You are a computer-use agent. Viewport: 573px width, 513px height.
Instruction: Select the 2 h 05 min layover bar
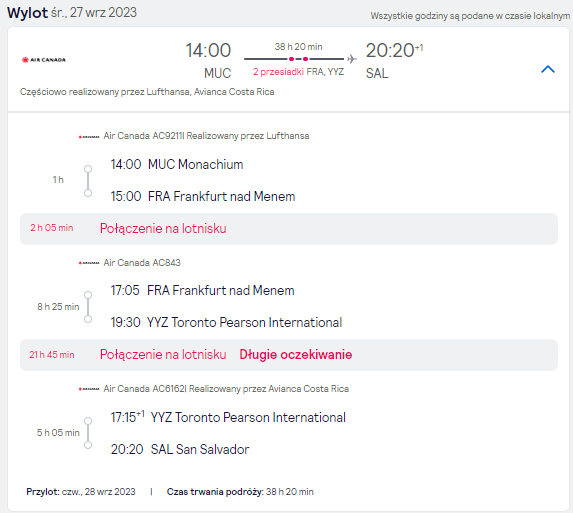pyautogui.click(x=289, y=229)
